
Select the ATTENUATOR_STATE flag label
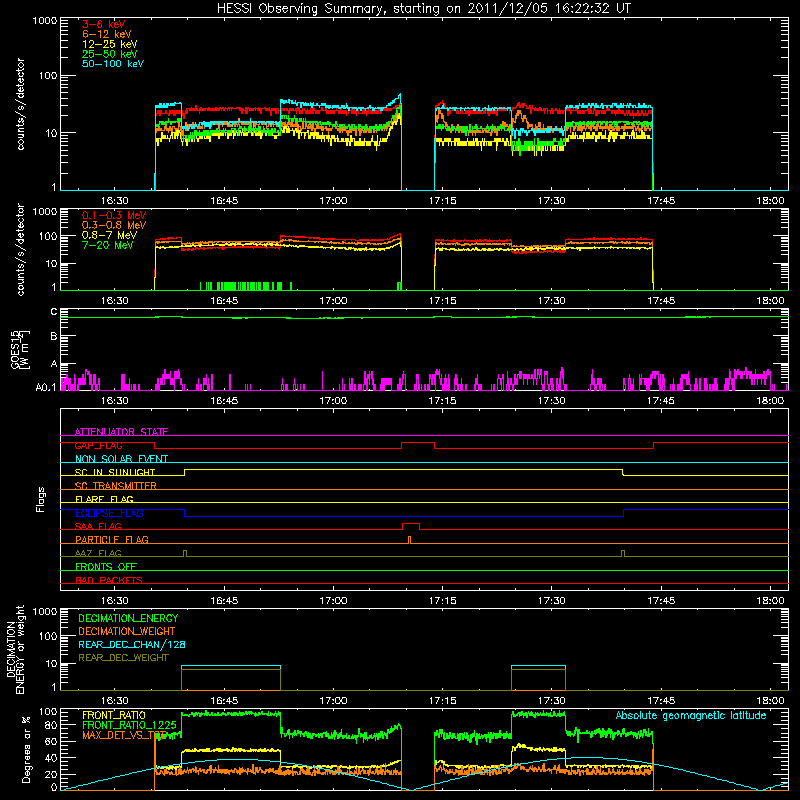click(121, 432)
